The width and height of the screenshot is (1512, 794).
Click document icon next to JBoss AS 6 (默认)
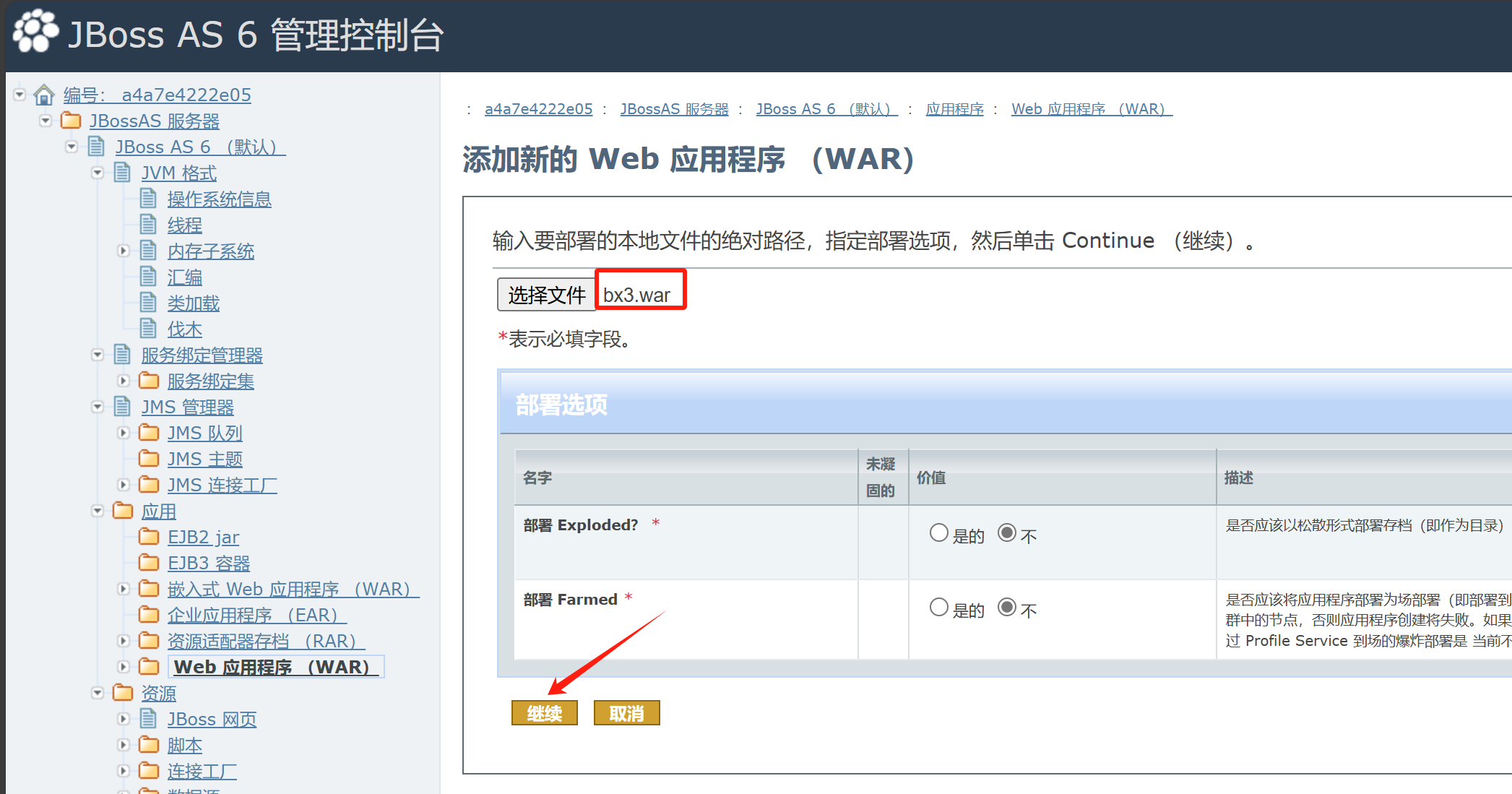[96, 146]
